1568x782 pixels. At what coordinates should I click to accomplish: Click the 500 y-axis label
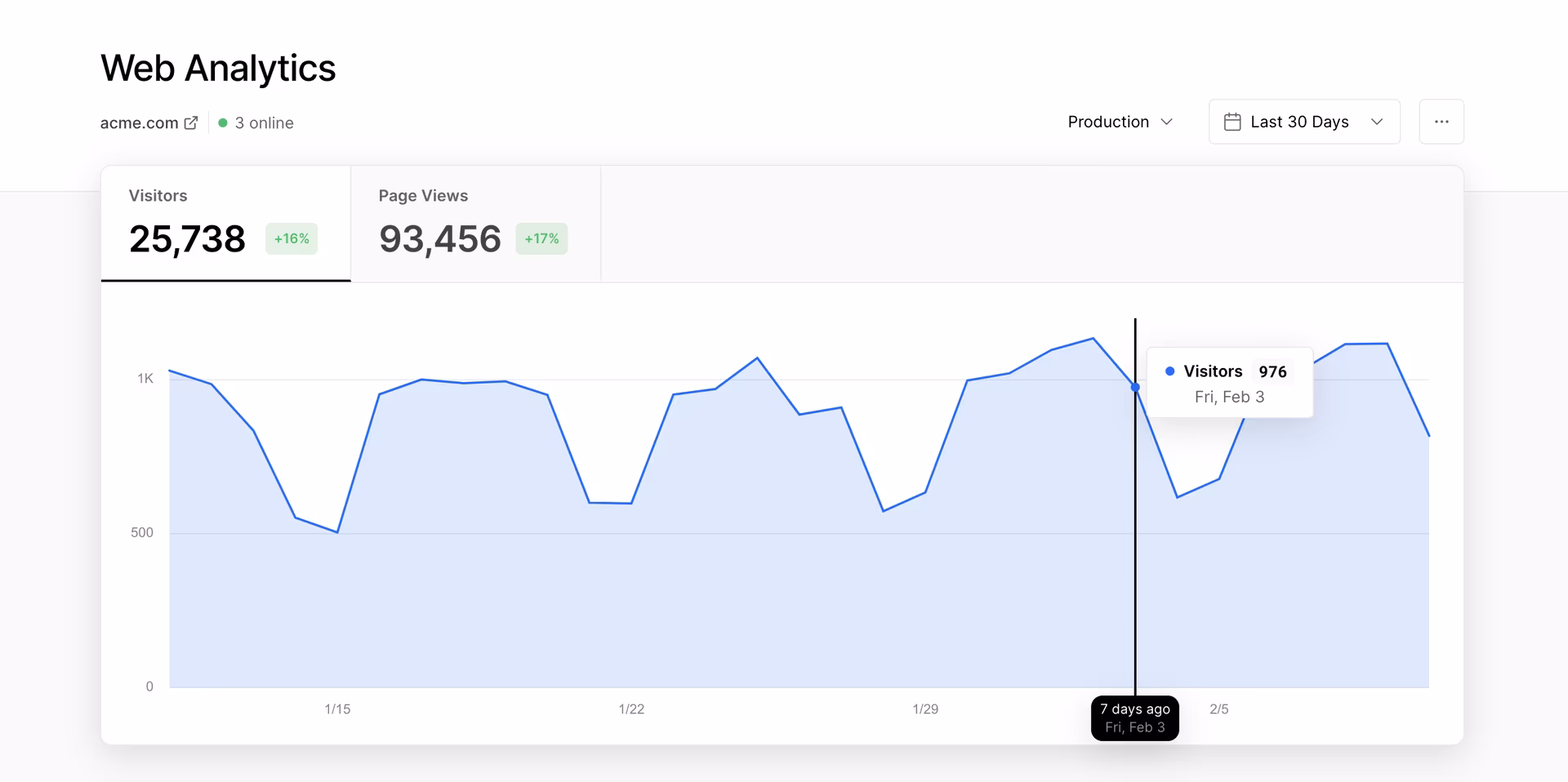142,532
